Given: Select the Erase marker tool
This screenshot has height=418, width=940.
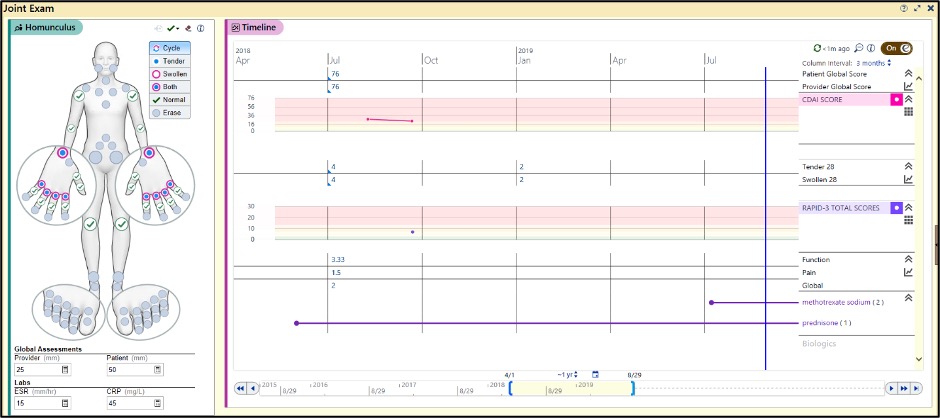Looking at the screenshot, I should [x=170, y=113].
